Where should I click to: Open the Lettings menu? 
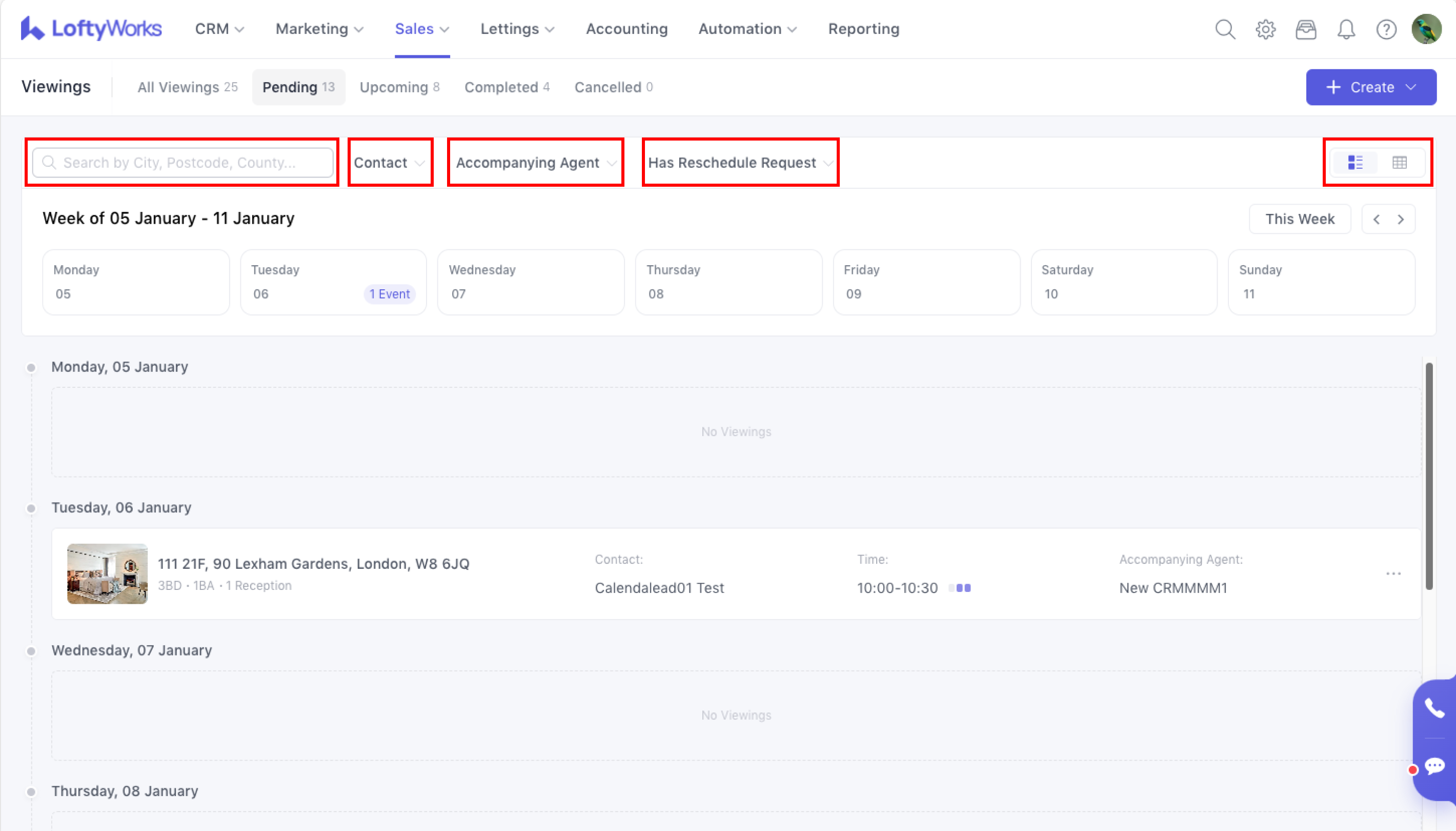click(x=517, y=29)
